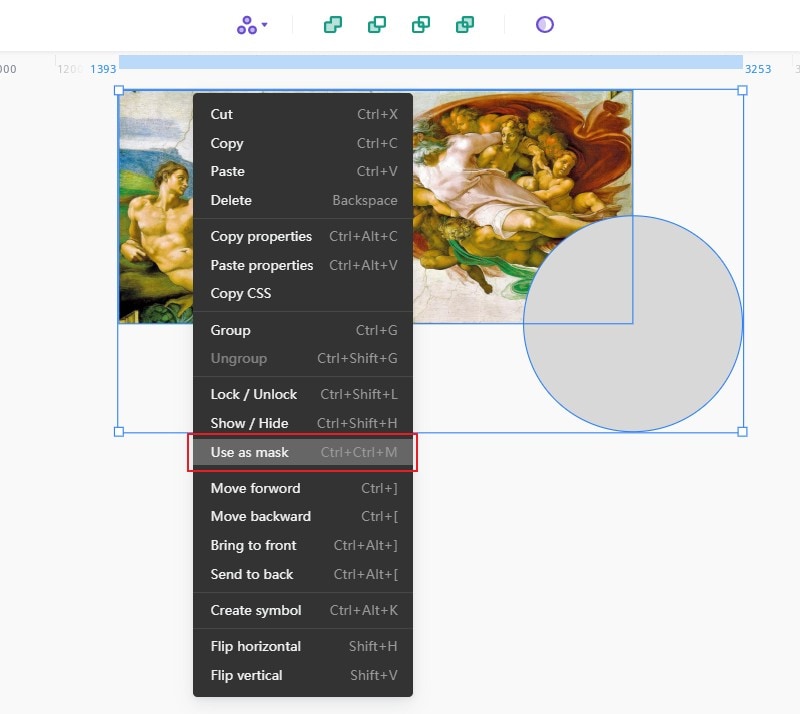The width and height of the screenshot is (800, 714).
Task: Click the exclude boolean operation icon
Action: click(464, 24)
